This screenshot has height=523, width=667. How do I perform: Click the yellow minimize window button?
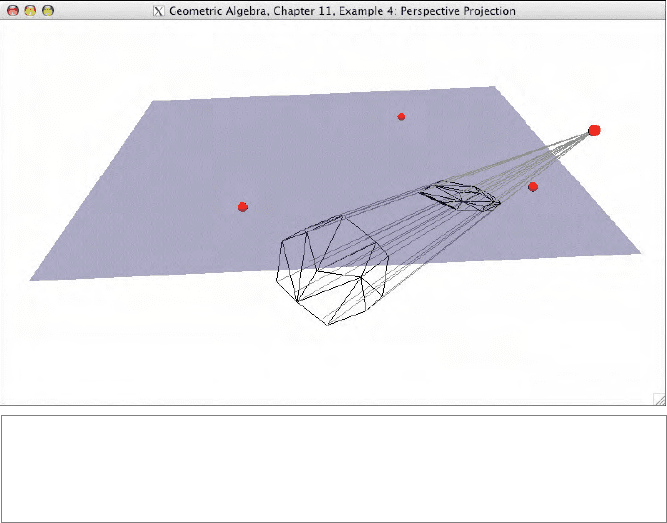30,11
